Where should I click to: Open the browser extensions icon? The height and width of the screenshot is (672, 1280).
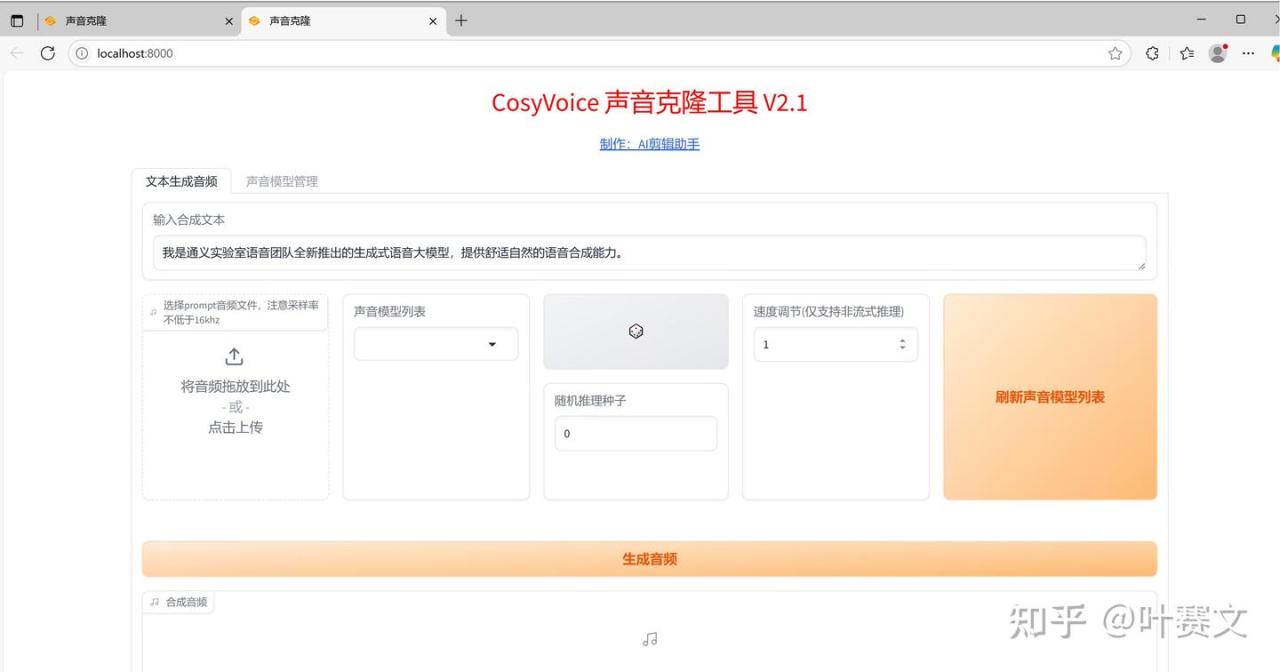click(1152, 54)
